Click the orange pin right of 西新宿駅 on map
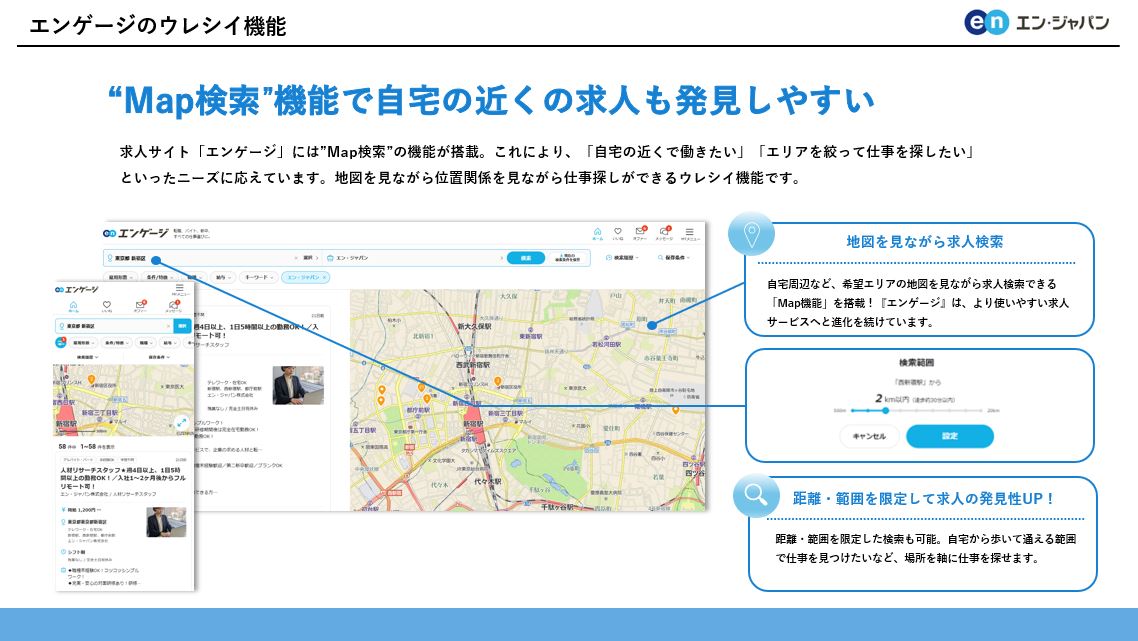1138x641 pixels. [498, 381]
